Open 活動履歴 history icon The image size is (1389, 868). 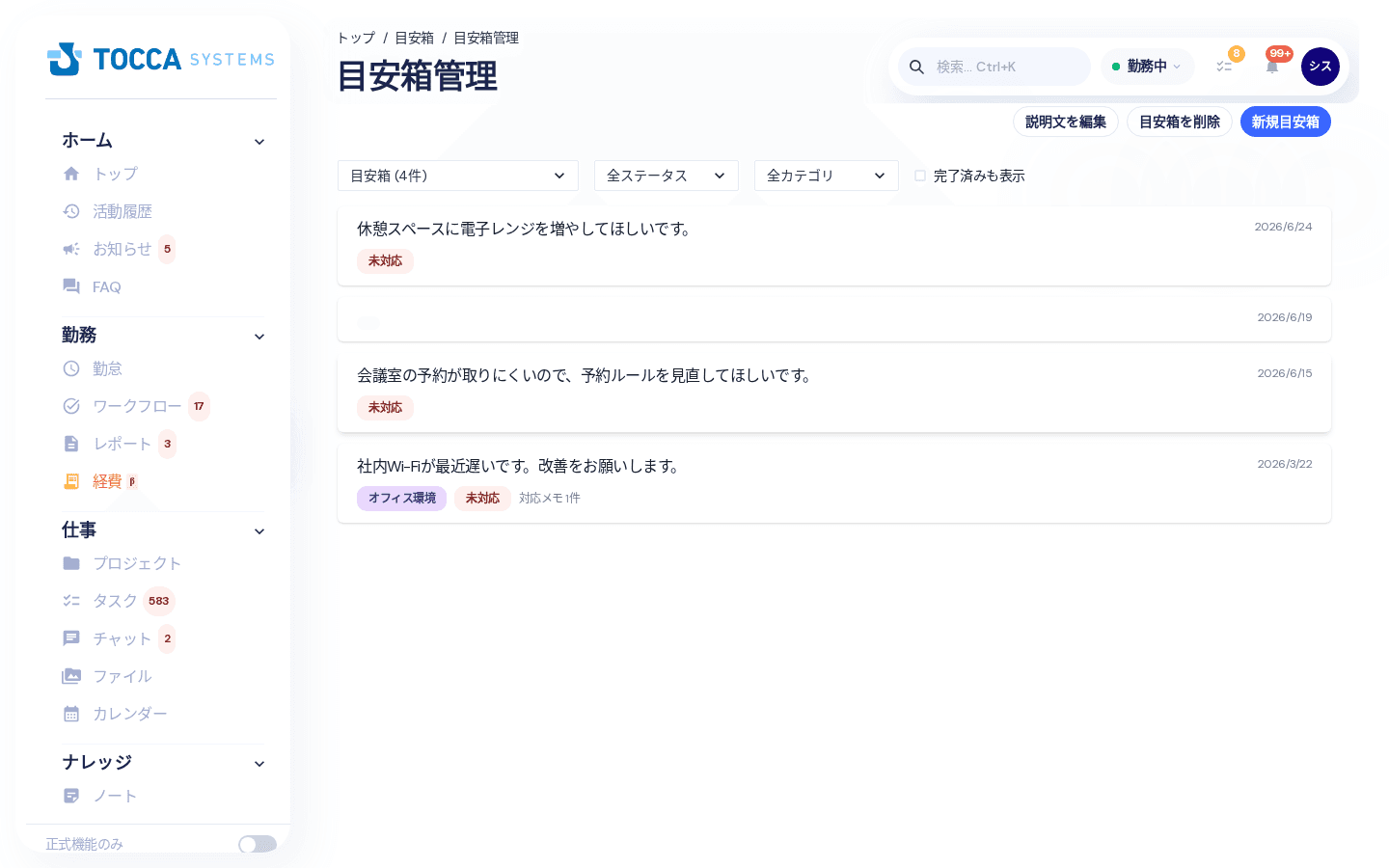click(71, 211)
